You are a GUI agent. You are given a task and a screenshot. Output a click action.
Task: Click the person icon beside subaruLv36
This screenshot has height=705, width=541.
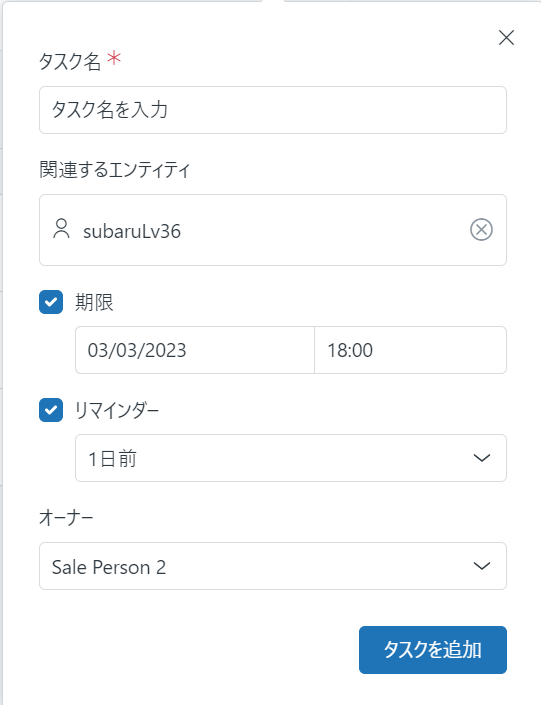pos(61,229)
